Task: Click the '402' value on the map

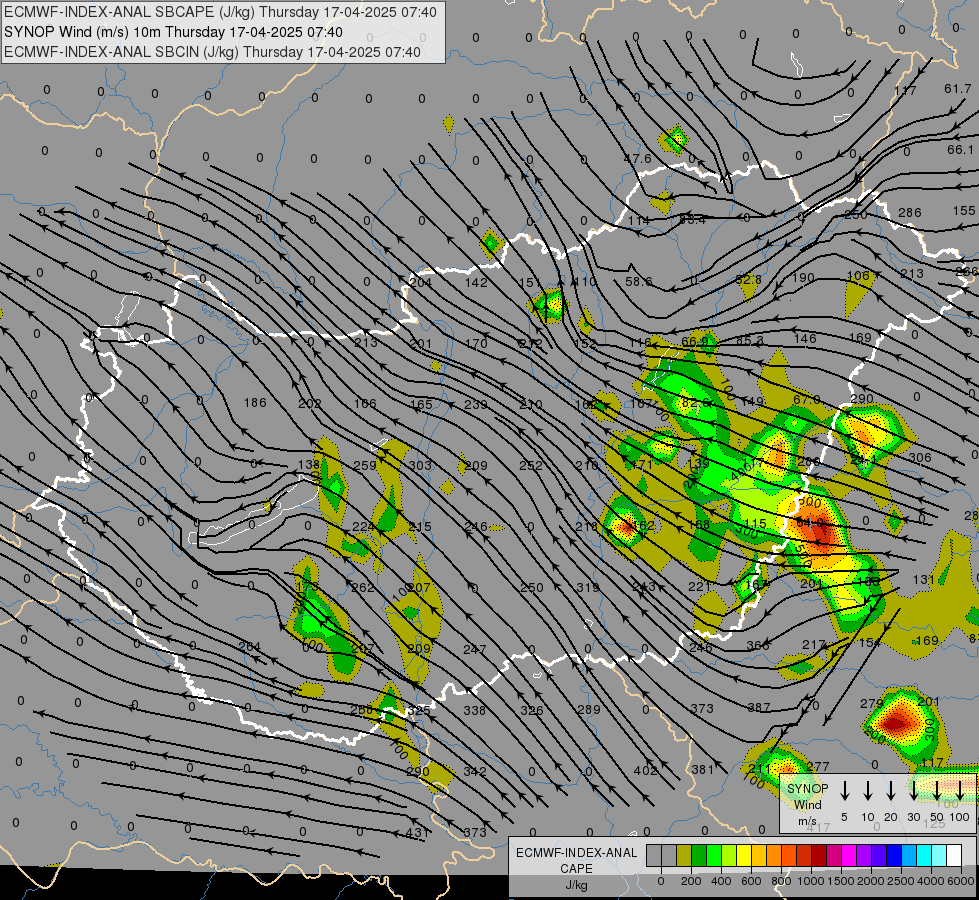Action: point(645,771)
